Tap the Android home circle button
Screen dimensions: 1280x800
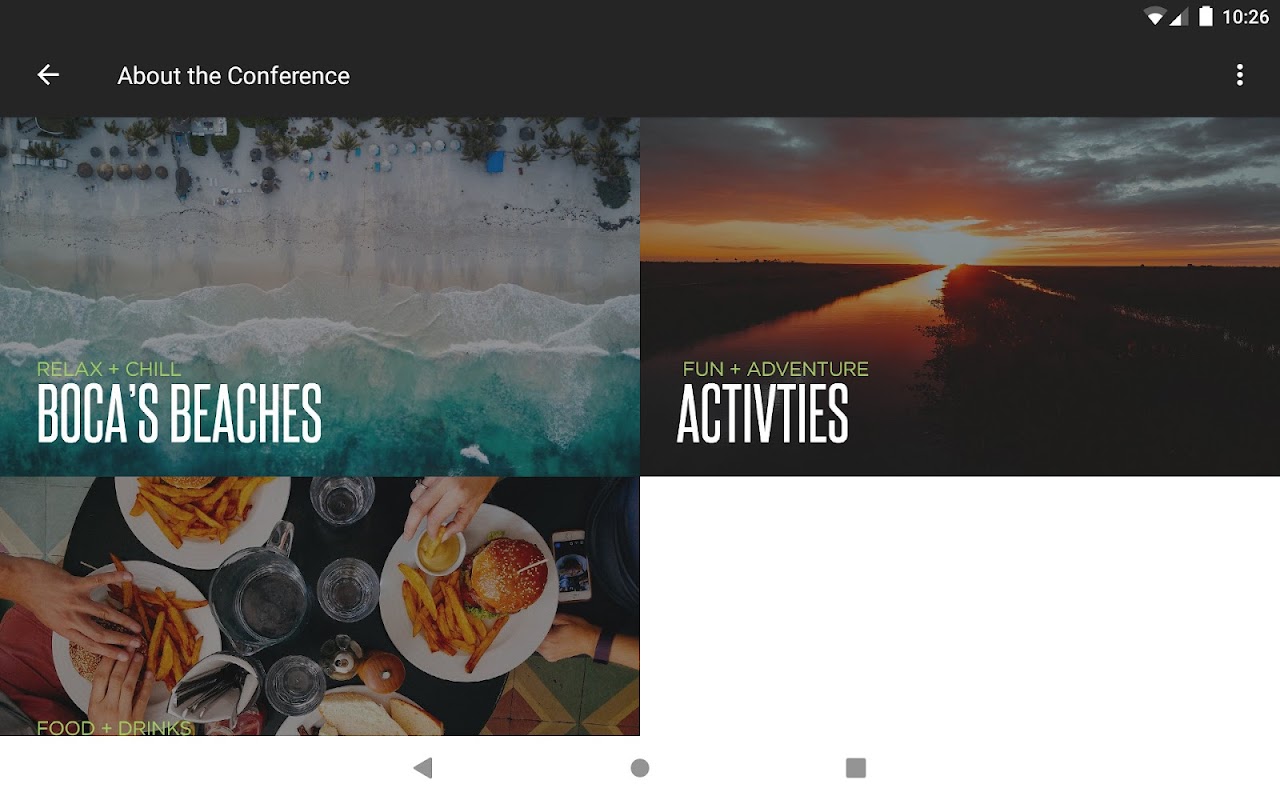click(640, 768)
